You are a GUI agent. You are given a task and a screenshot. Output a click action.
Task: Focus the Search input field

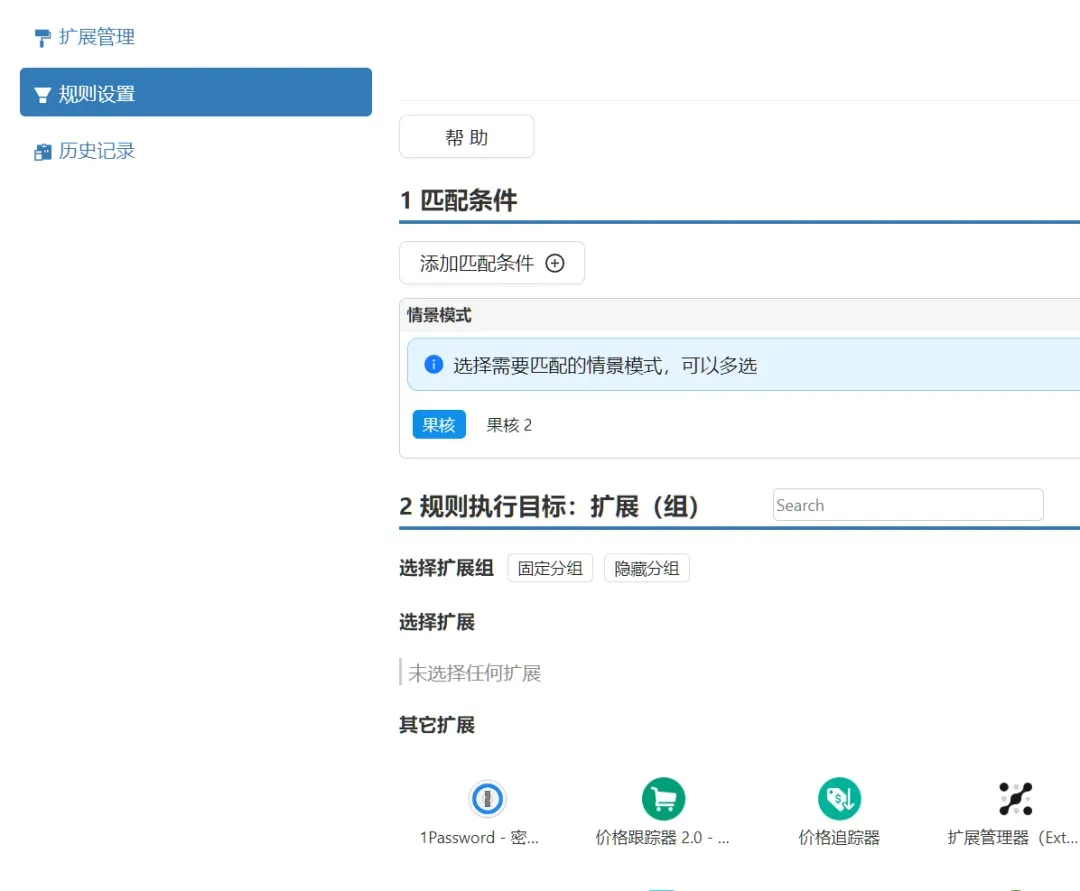(908, 505)
